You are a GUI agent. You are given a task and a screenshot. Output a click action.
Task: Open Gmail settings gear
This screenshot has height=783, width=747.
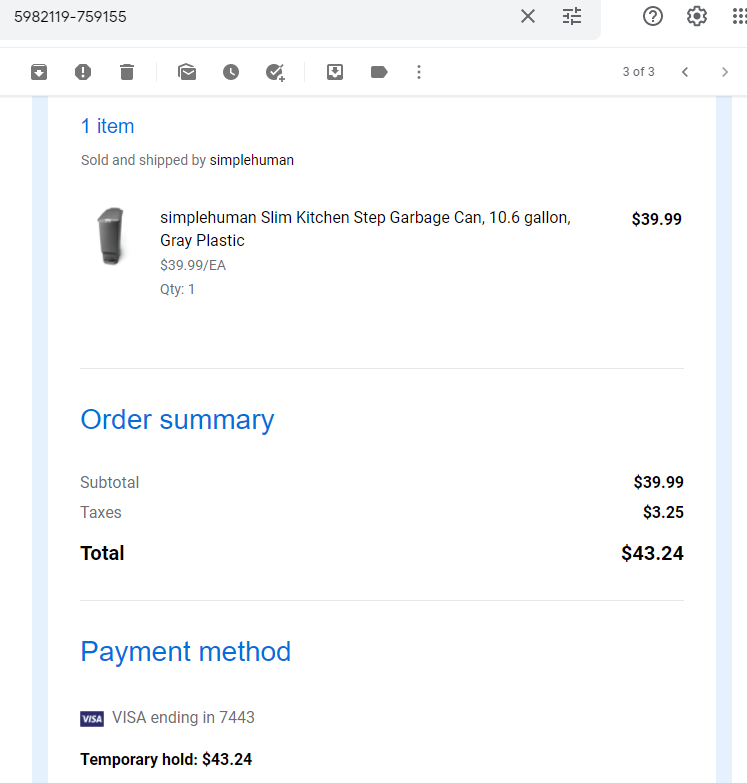tap(697, 16)
